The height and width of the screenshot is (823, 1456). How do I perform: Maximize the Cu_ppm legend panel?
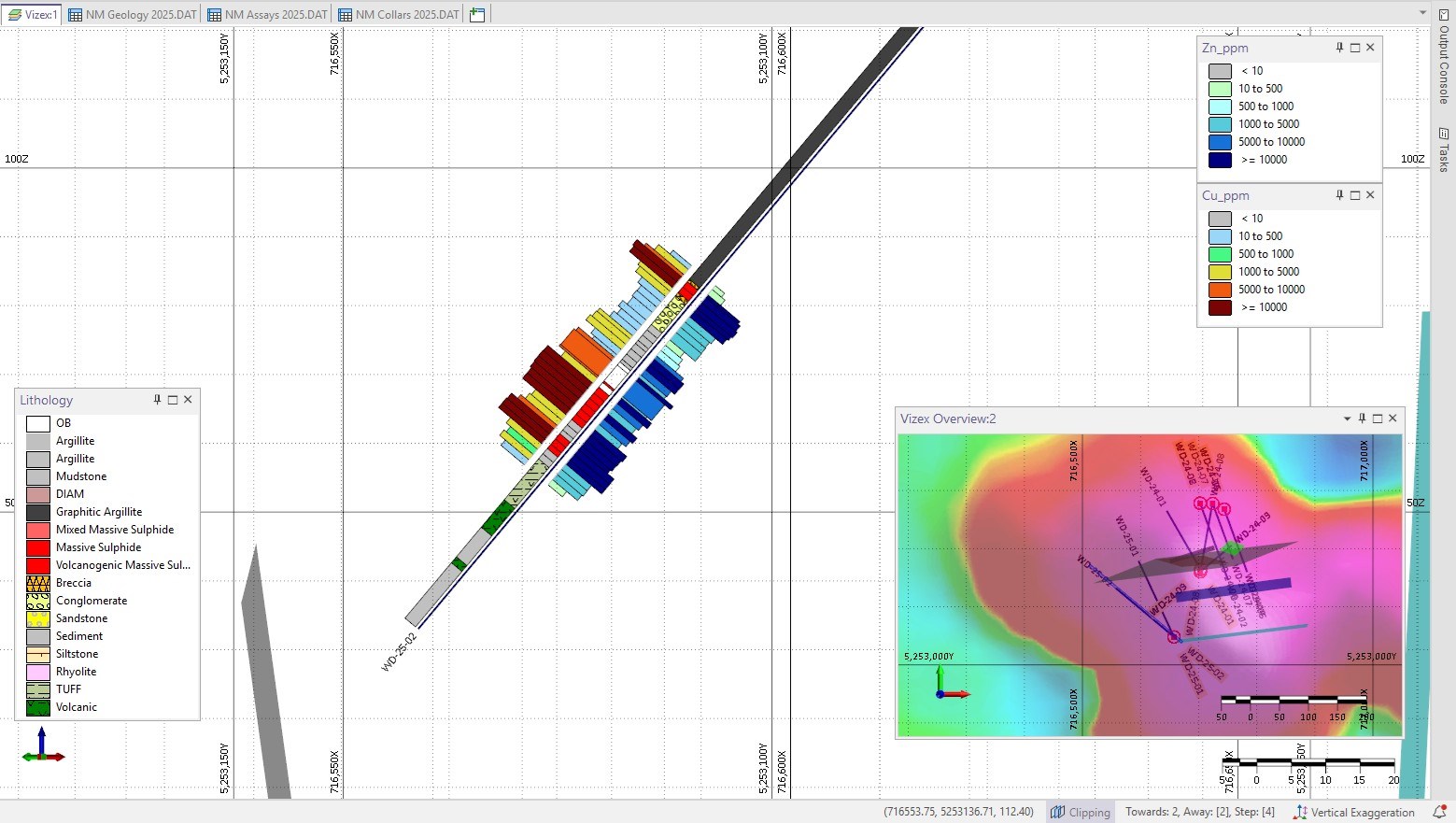[1355, 195]
